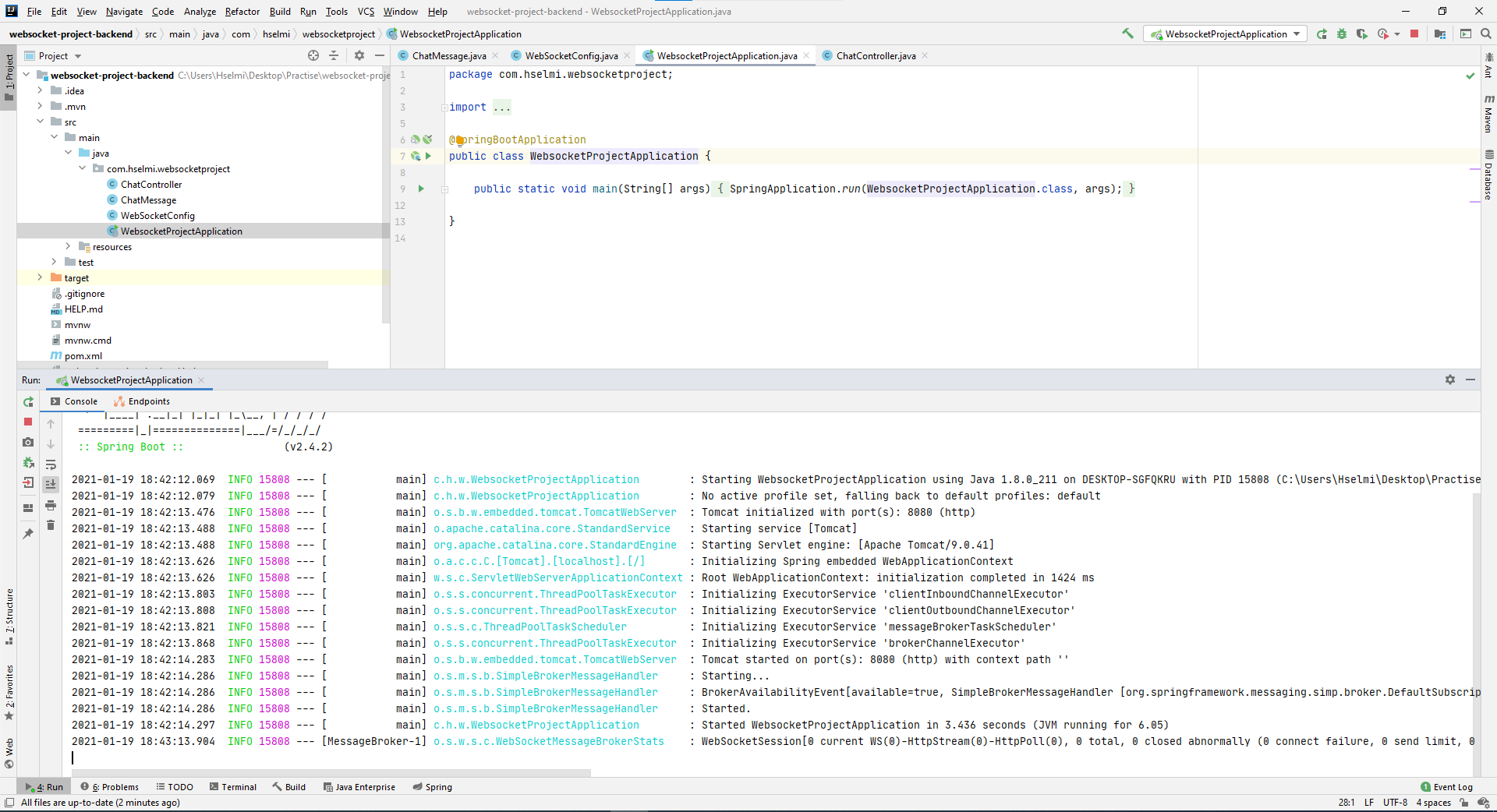This screenshot has width=1497, height=812.
Task: Click the Exit icon in Run panel
Action: [x=28, y=482]
